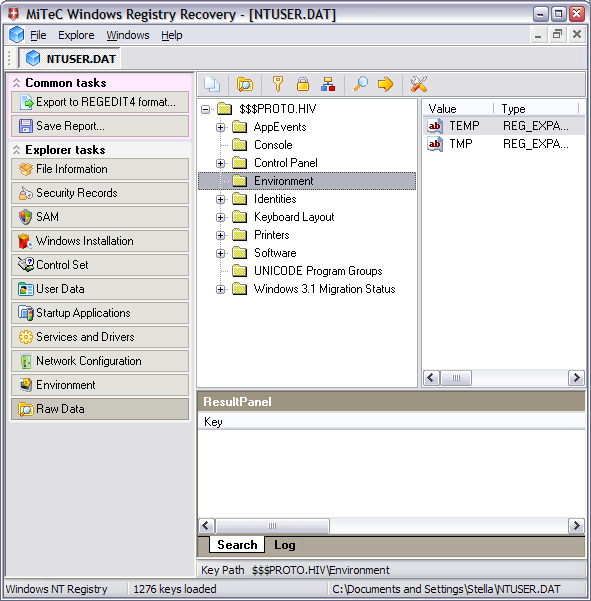Select the Console tree folder

point(273,145)
